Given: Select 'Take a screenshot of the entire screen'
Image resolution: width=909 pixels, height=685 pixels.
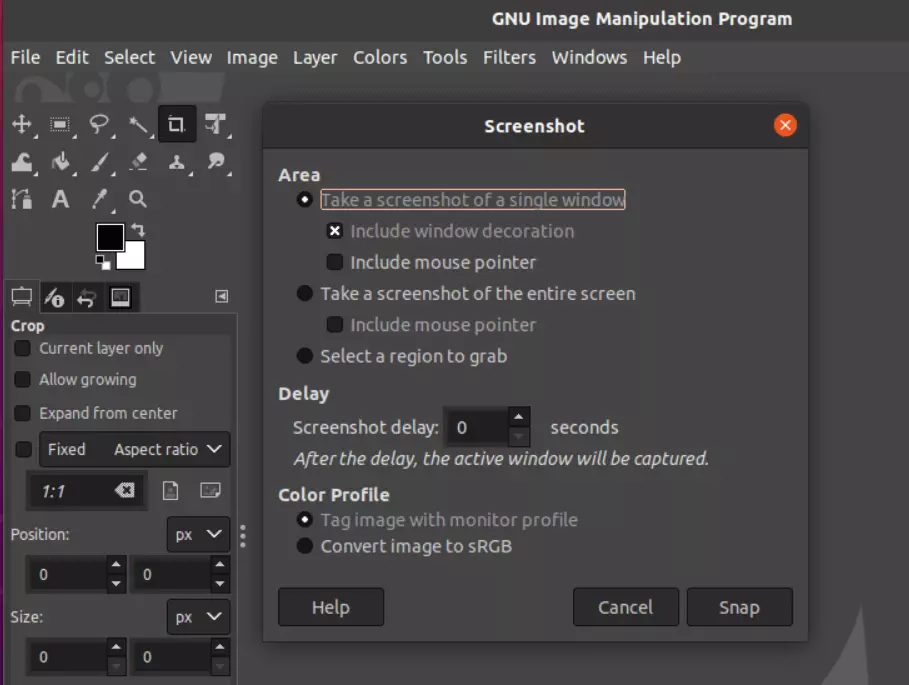Looking at the screenshot, I should pyautogui.click(x=304, y=293).
